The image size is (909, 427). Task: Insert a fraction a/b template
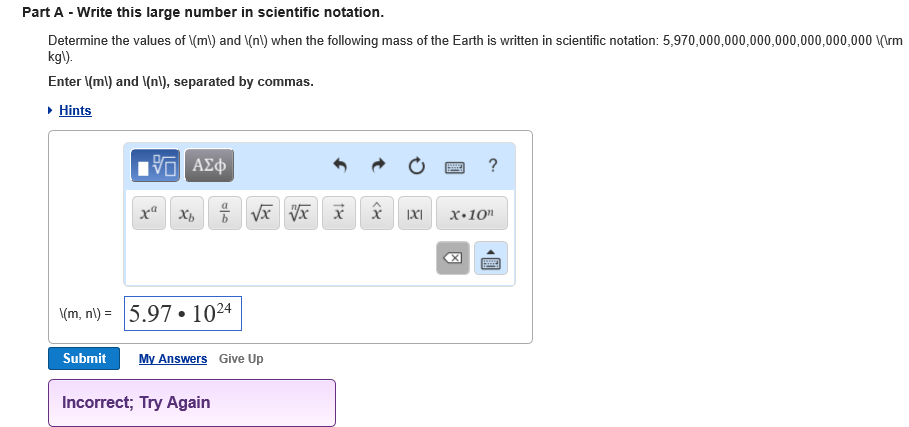(x=225, y=214)
